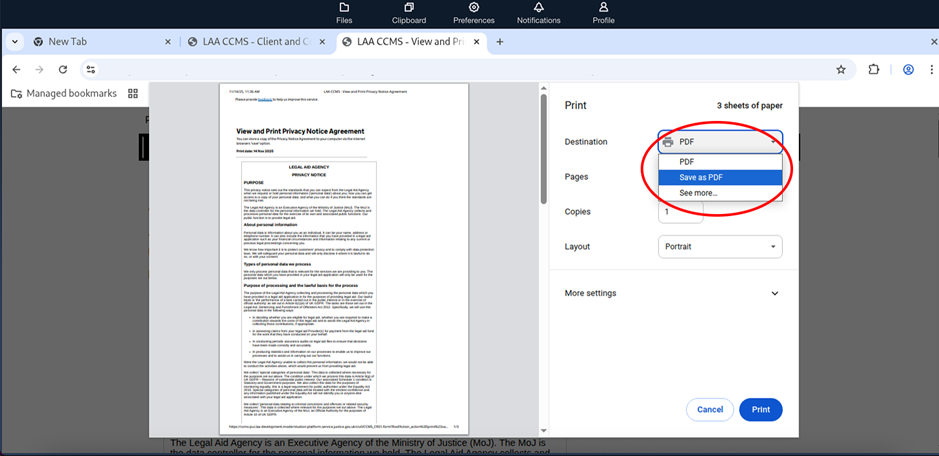Open Preferences gear icon
The image size is (939, 456).
pyautogui.click(x=474, y=12)
